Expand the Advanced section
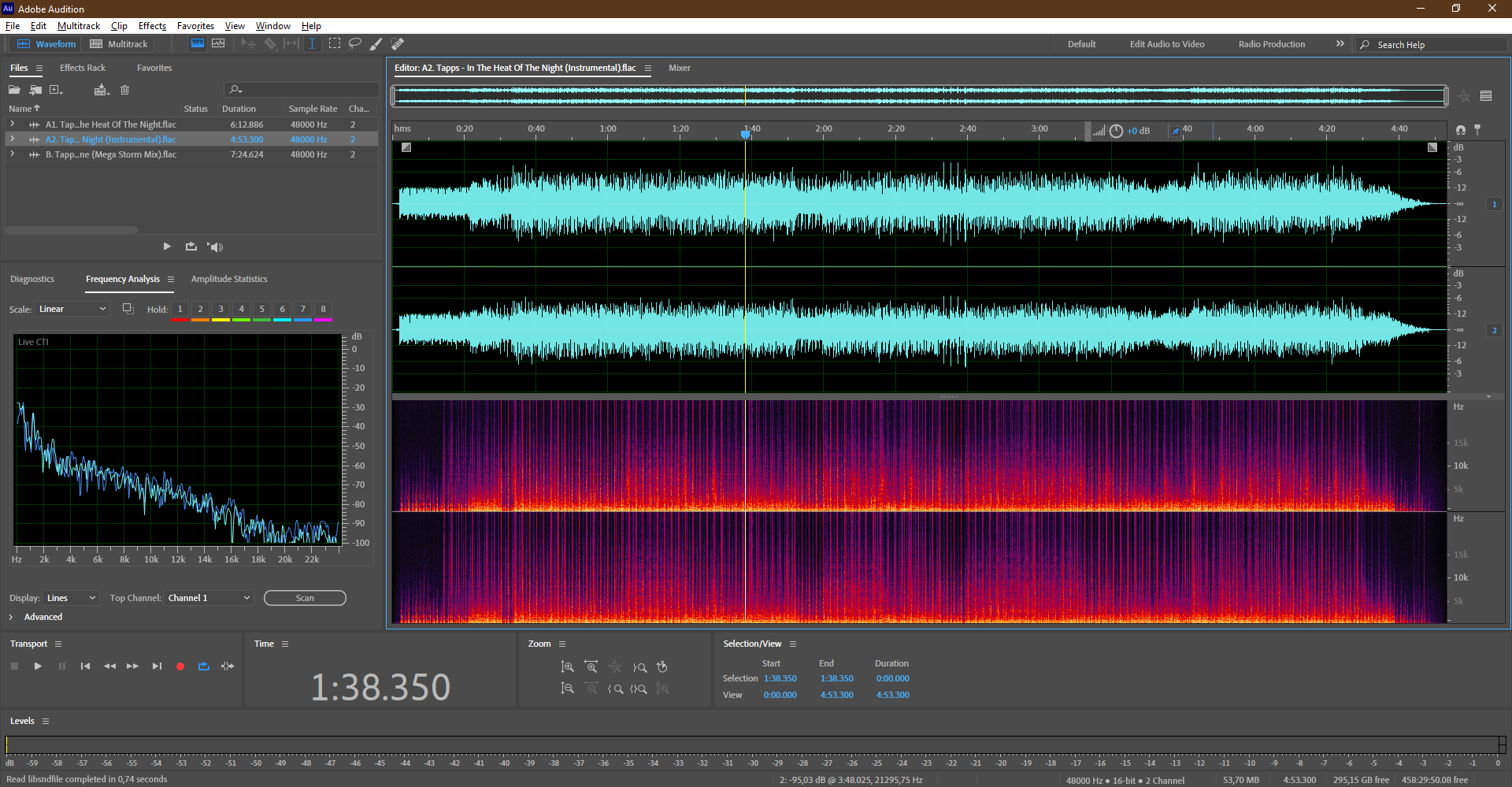Image resolution: width=1512 pixels, height=787 pixels. 11,617
